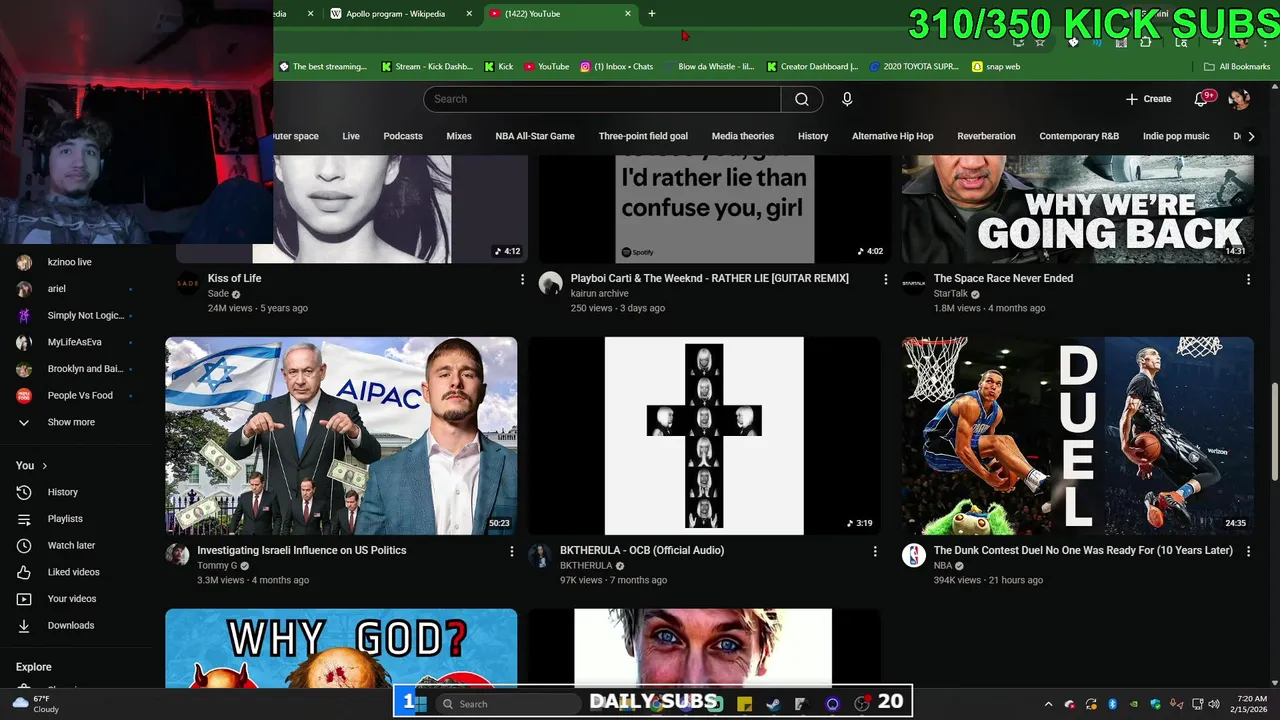Open StarTalk channel avatar

coord(914,284)
